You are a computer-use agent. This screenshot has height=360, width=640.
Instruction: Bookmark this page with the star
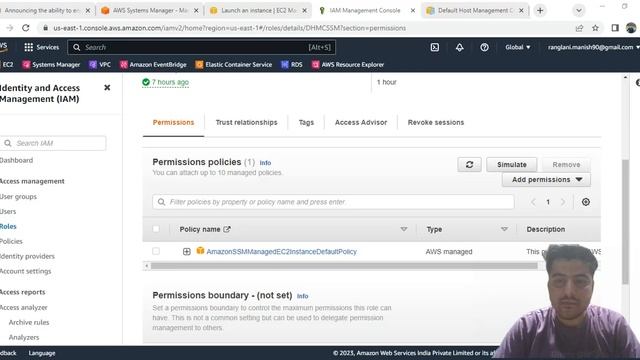coord(596,28)
